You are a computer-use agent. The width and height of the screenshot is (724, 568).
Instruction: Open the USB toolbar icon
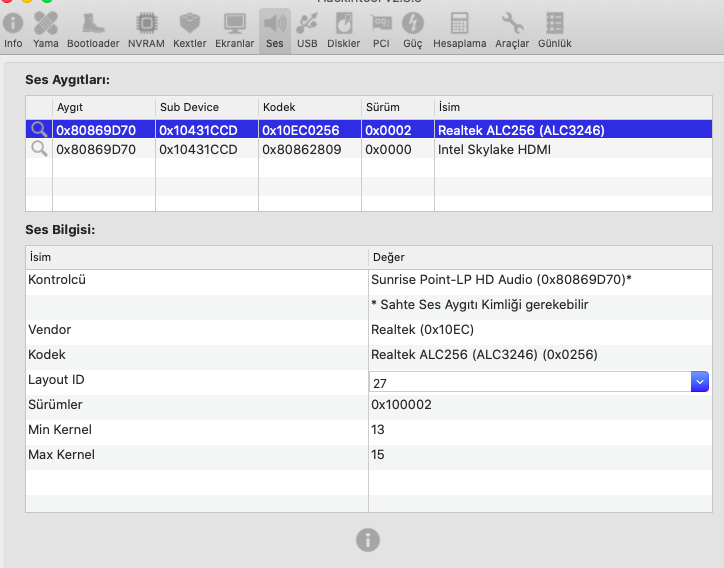[x=307, y=28]
